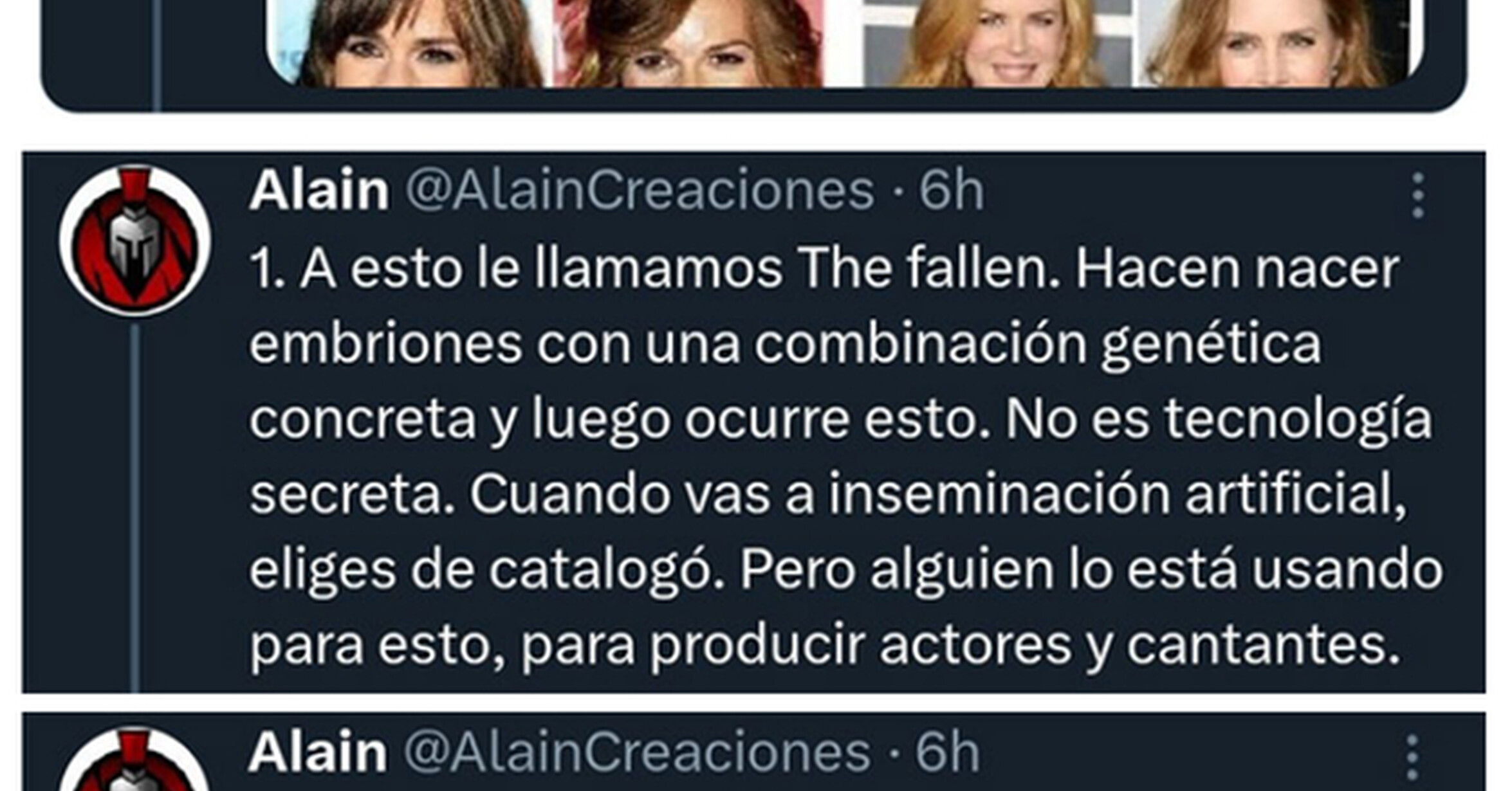Image resolution: width=1512 pixels, height=791 pixels.
Task: Open the tweet starting '1. A esto le llamamos'
Action: click(x=754, y=423)
